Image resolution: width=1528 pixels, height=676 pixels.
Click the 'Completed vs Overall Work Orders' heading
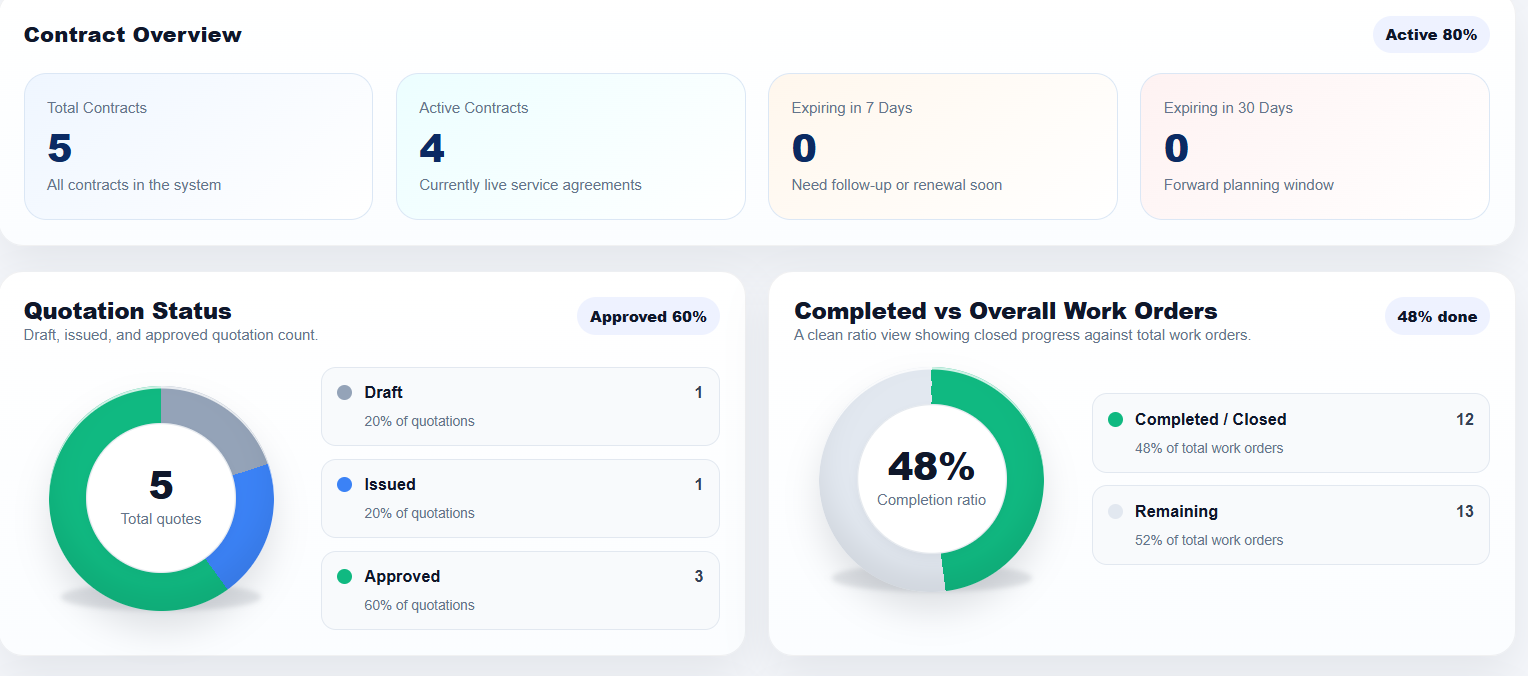point(1006,311)
